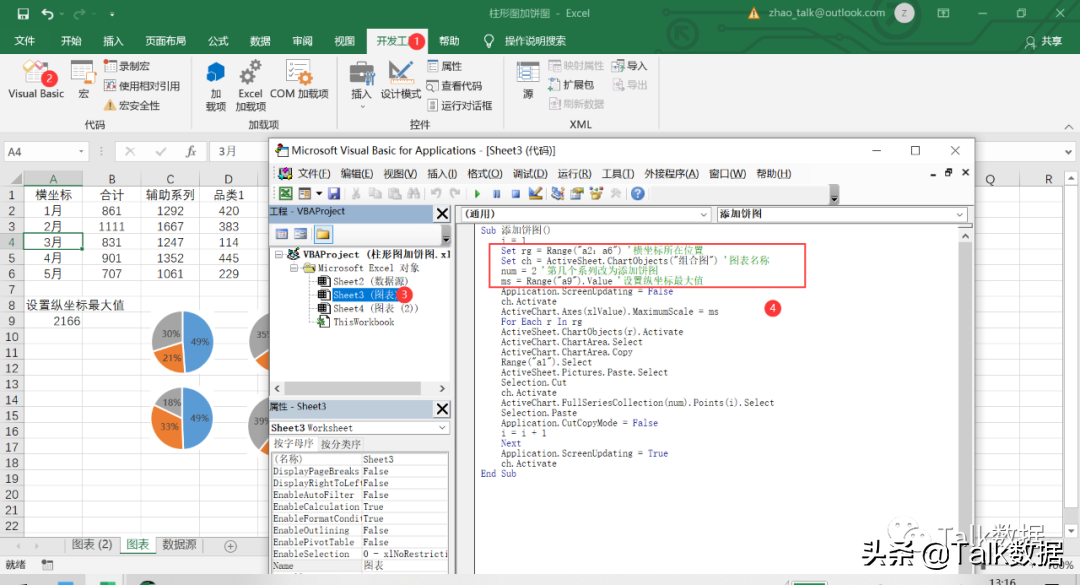The image size is (1080, 585).
Task: Start 录制宏 macro recording
Action: 127,66
